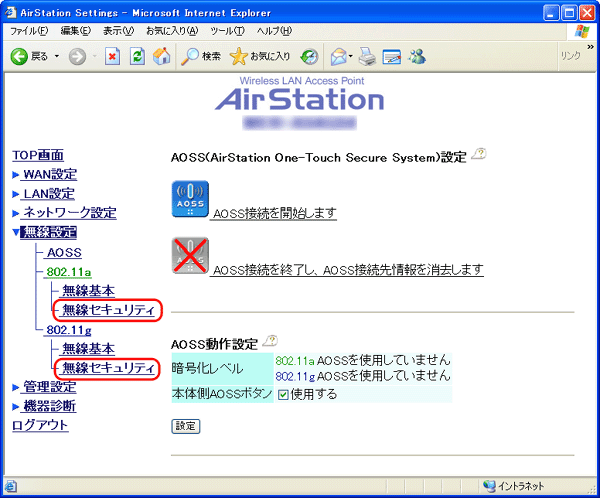Screen dimensions: 600x498
Task: Click the Print icon
Action: pos(367,57)
